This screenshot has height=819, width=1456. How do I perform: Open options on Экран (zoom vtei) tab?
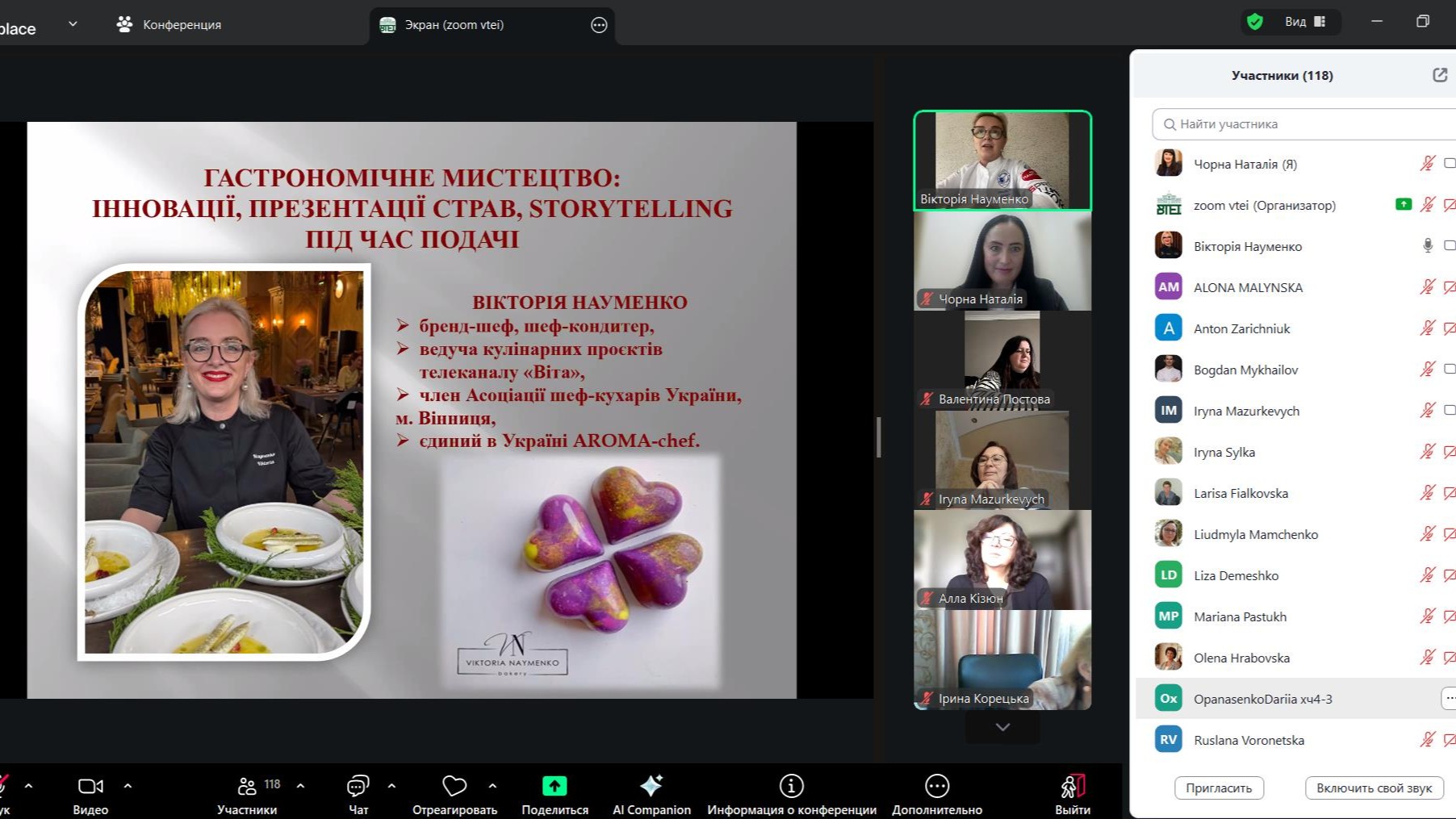pyautogui.click(x=599, y=25)
